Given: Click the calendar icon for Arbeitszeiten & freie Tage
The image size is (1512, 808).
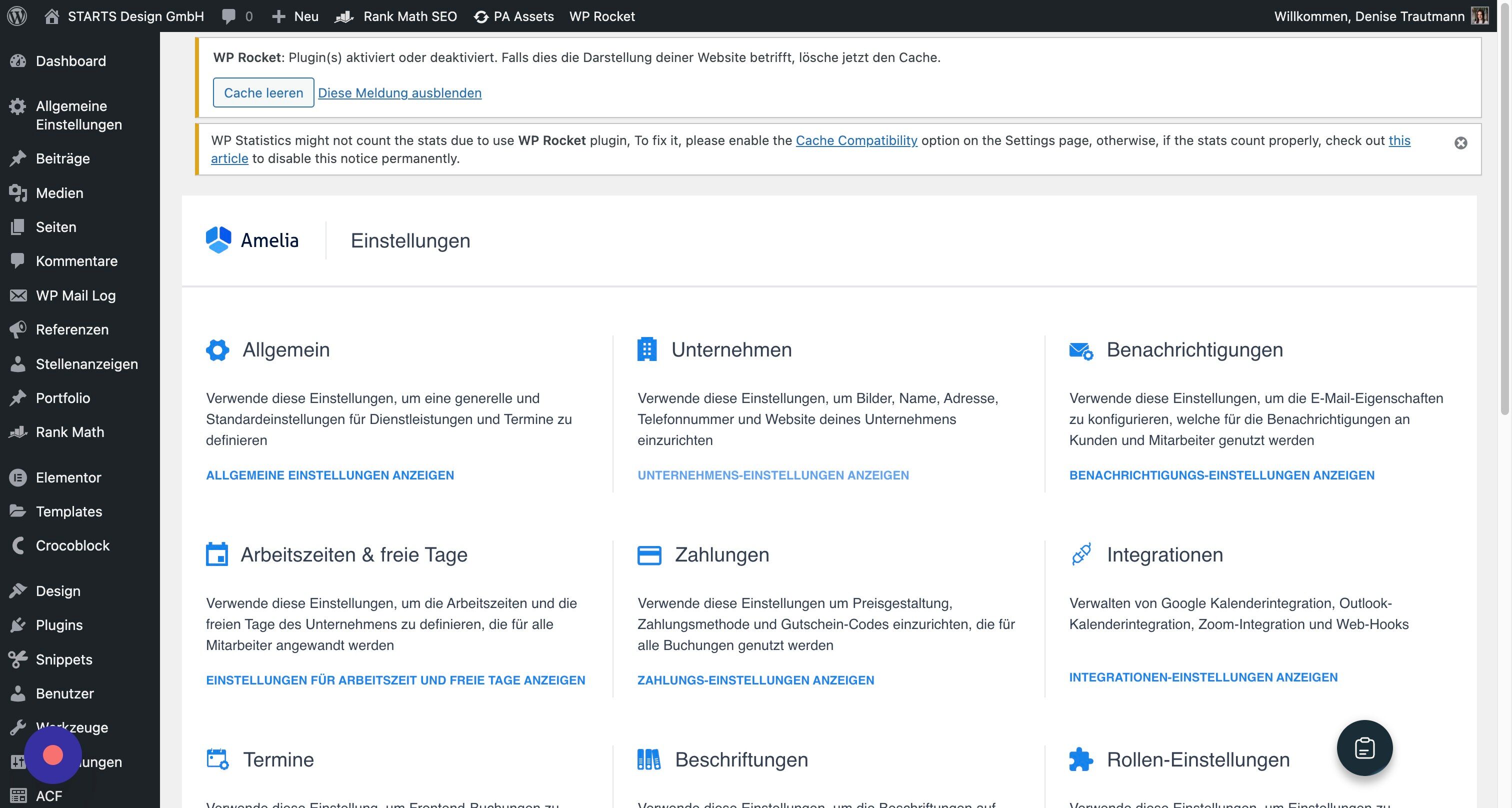Looking at the screenshot, I should pos(216,554).
